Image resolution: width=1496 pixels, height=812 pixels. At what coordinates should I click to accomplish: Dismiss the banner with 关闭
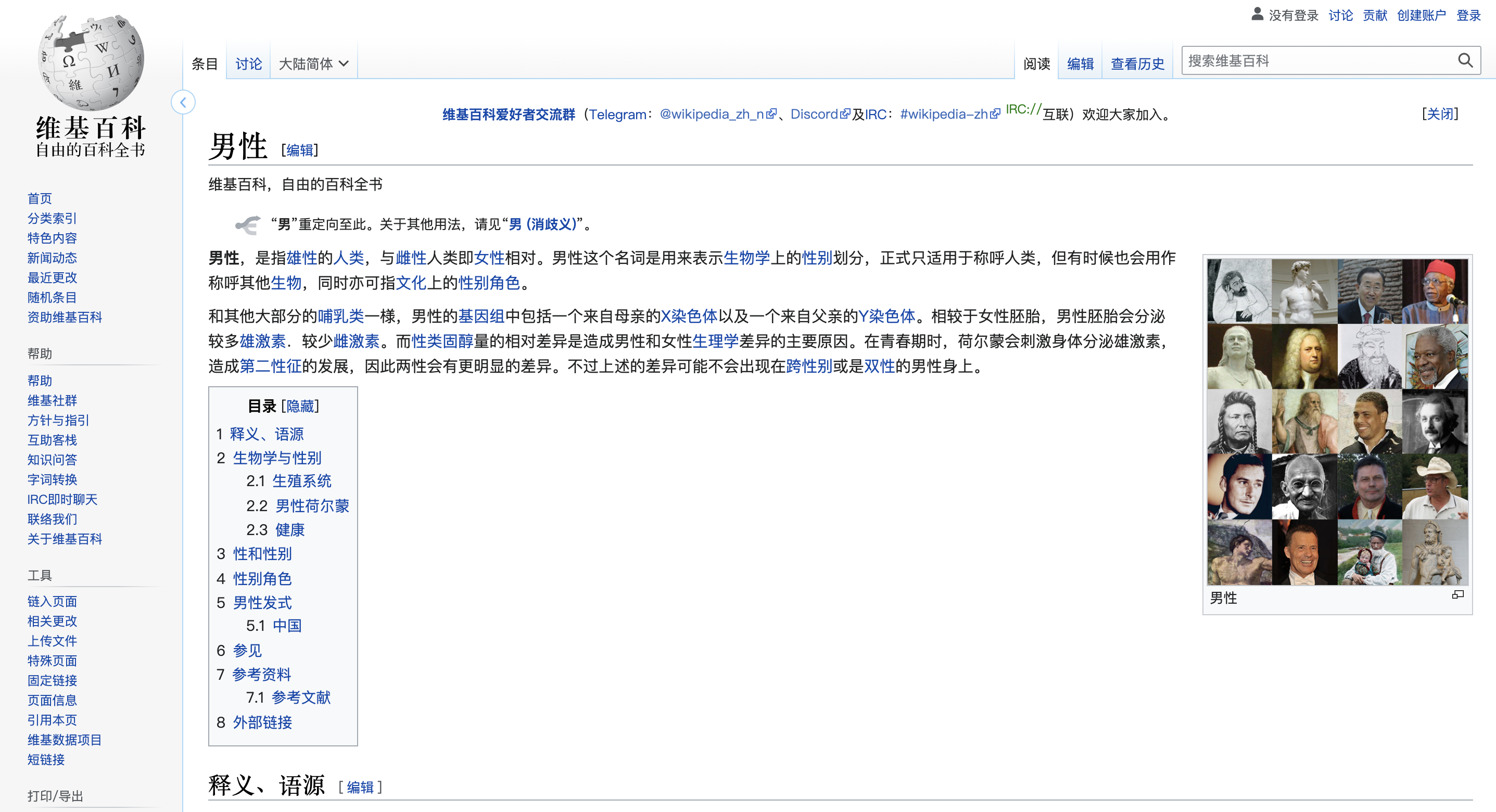click(1440, 114)
